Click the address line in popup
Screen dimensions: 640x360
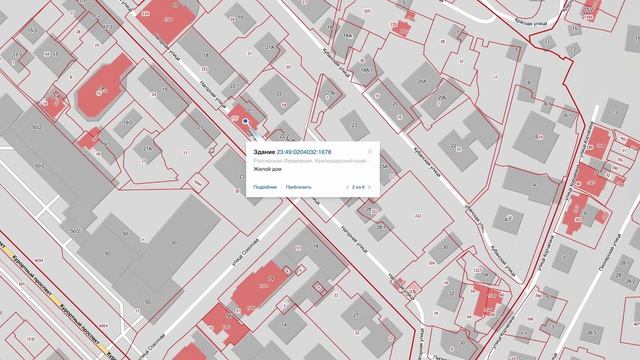(x=312, y=161)
